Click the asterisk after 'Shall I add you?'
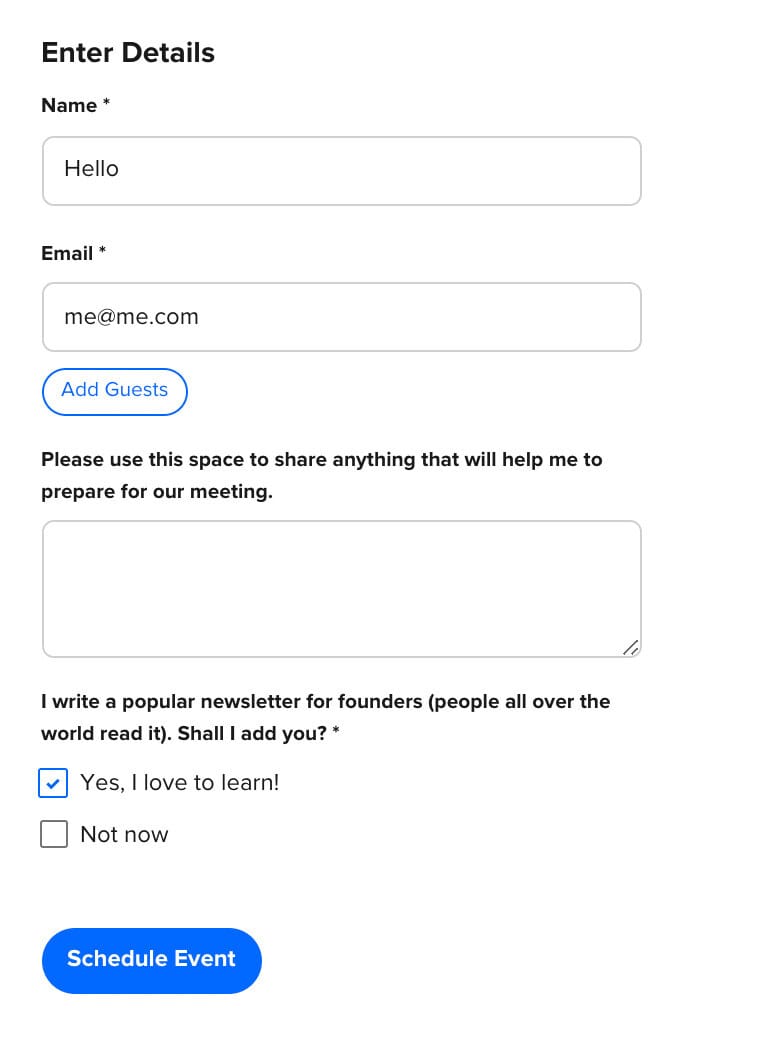This screenshot has width=776, height=1044. tap(336, 733)
